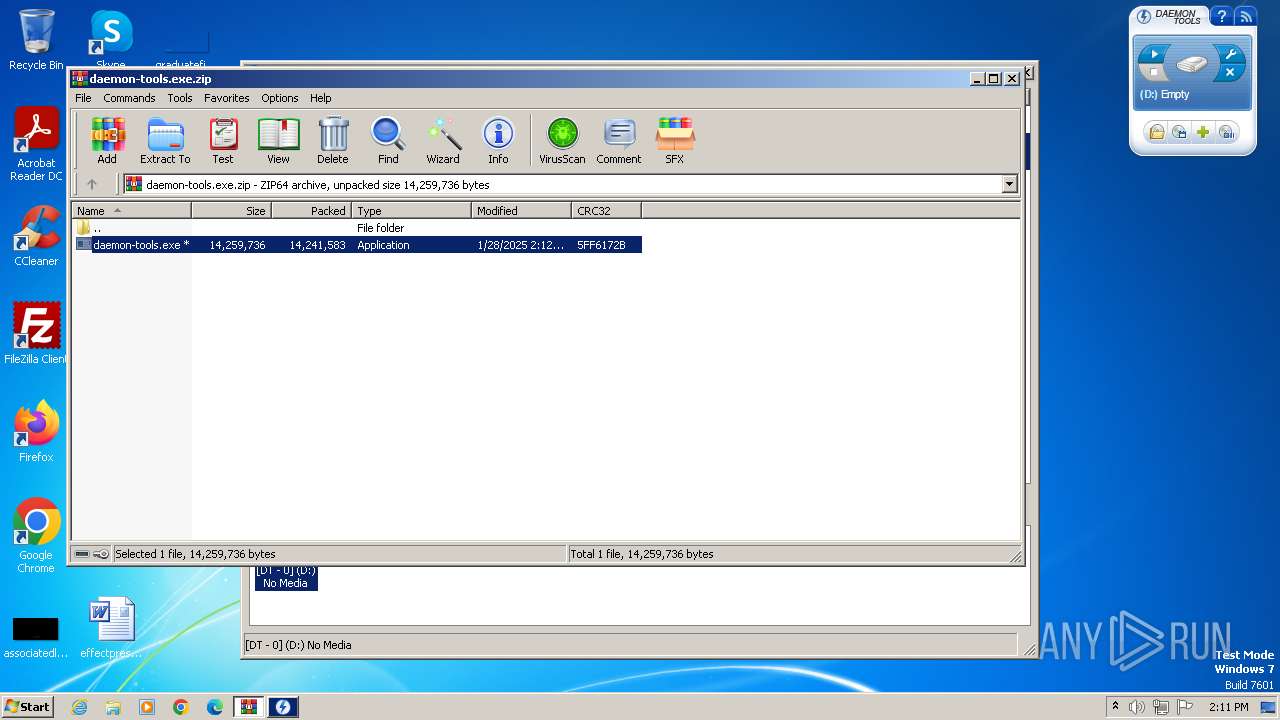The height and width of the screenshot is (720, 1280).
Task: Click the DT-0 No Media drive item
Action: coord(286,577)
